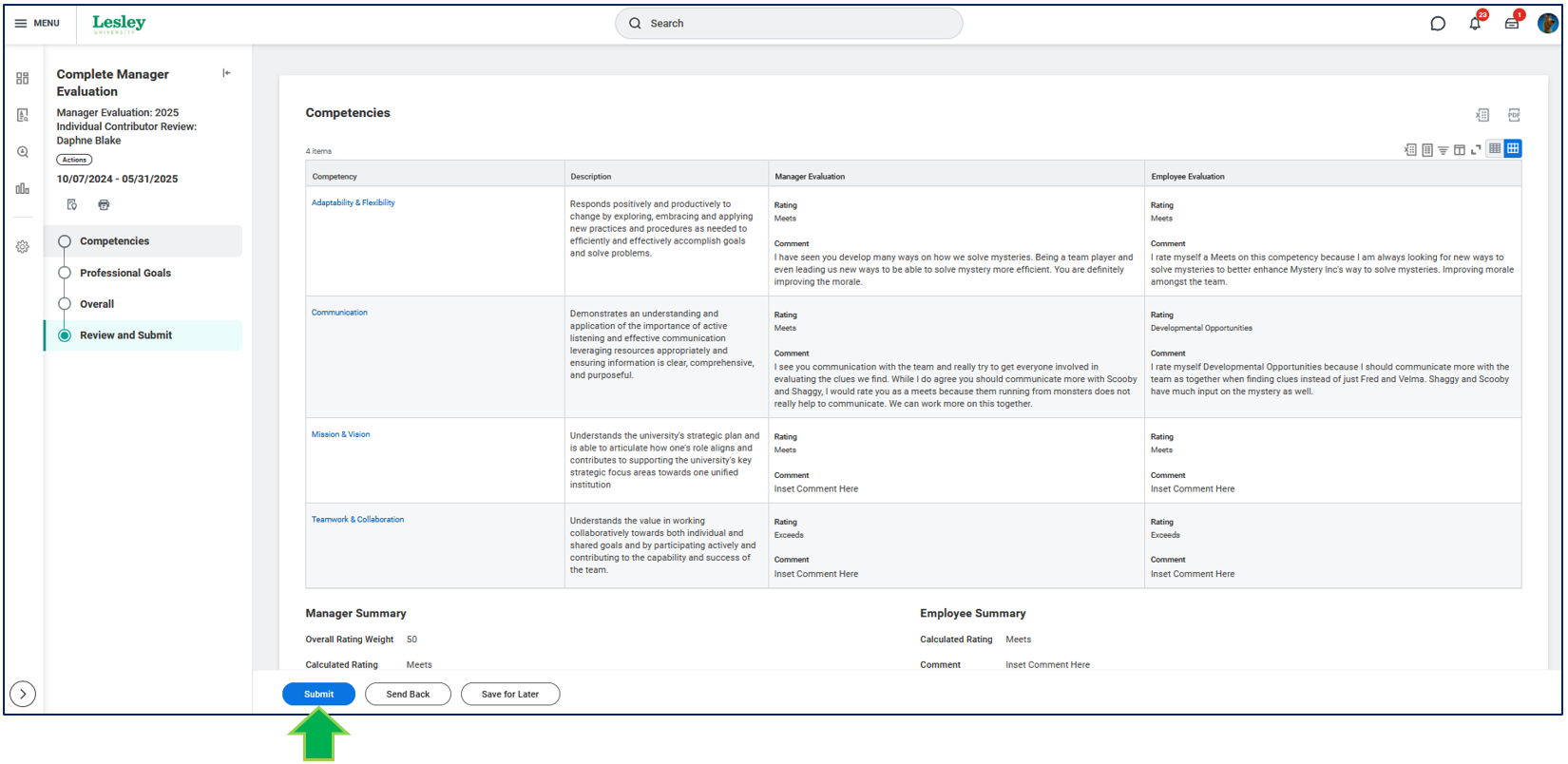1568x764 pixels.
Task: Open the person search sidebar icon
Action: (x=23, y=152)
